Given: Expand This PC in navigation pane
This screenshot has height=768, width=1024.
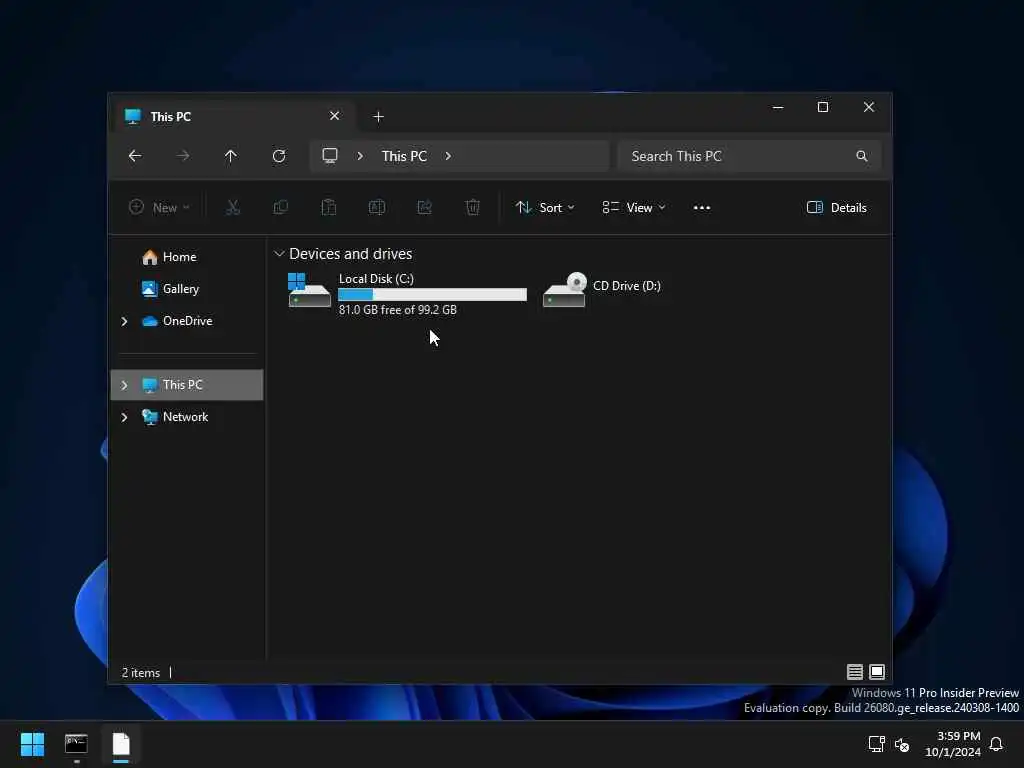Looking at the screenshot, I should [124, 385].
